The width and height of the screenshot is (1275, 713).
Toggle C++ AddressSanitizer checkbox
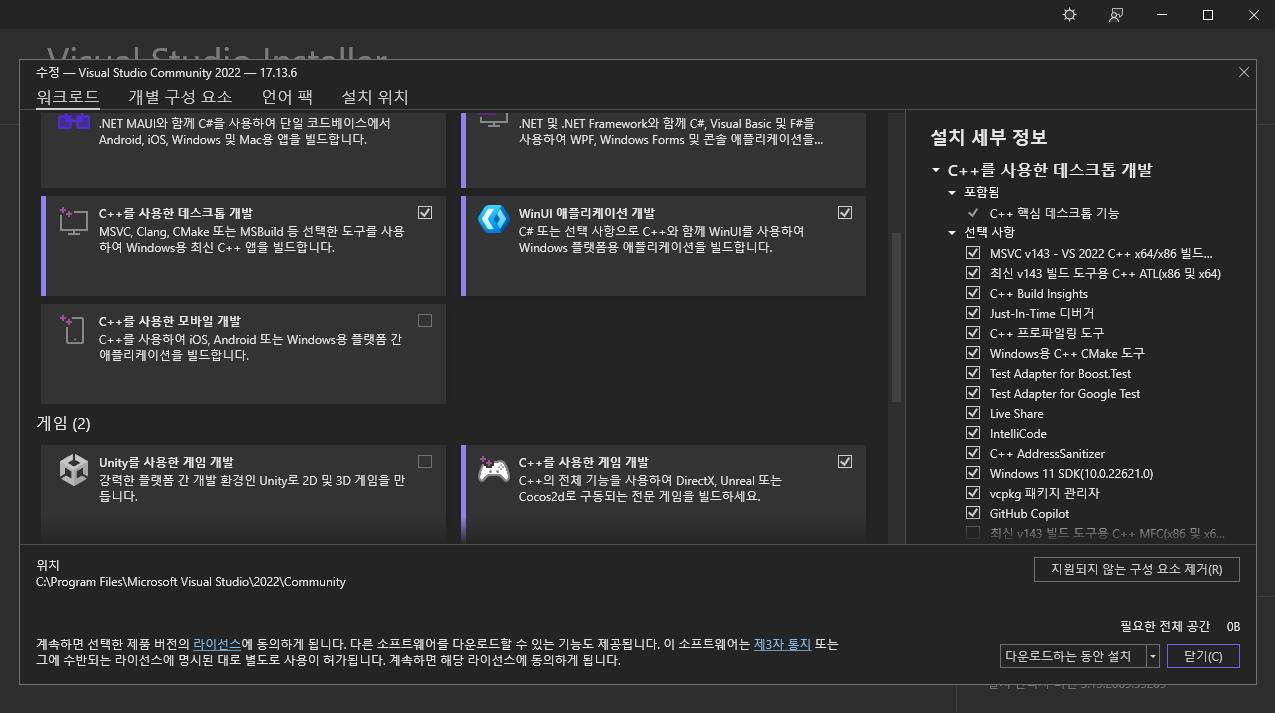973,453
